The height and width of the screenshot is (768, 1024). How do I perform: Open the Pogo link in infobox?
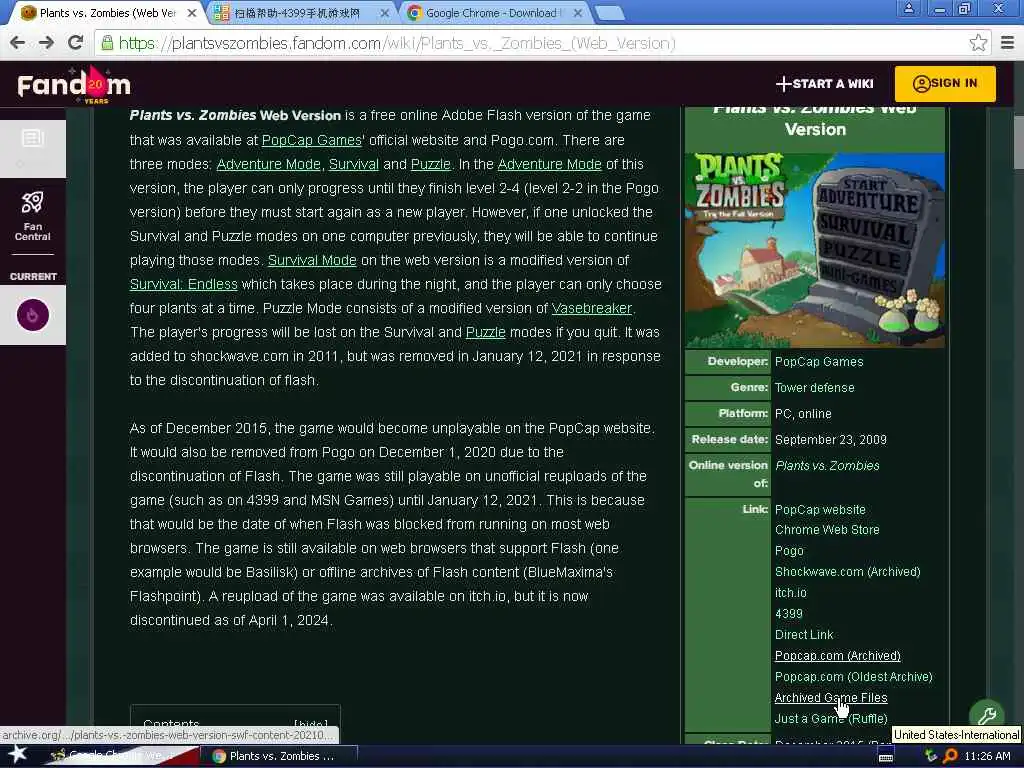[x=789, y=551]
